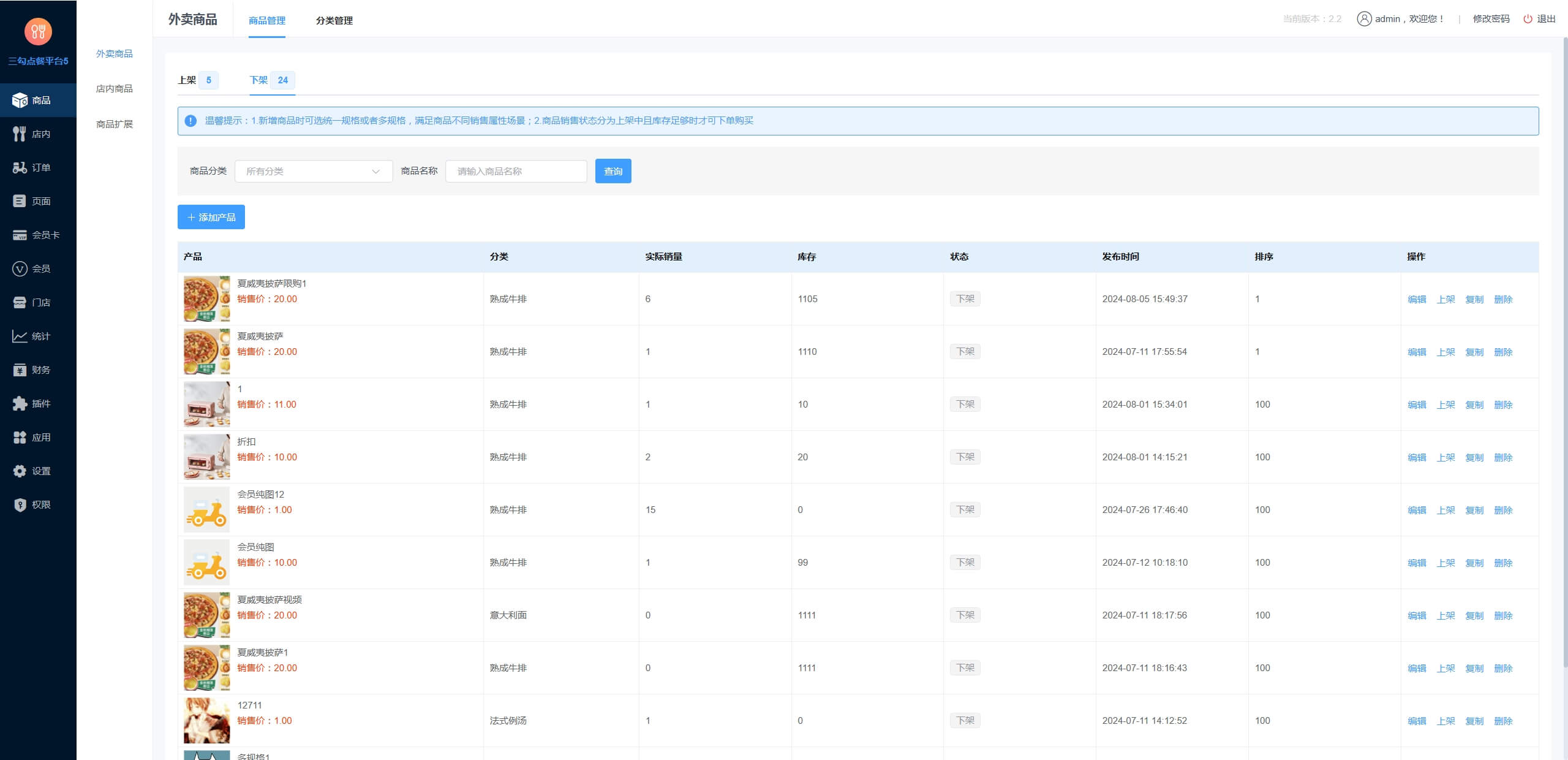Click the 查询 search button
The image size is (1568, 760).
(612, 171)
